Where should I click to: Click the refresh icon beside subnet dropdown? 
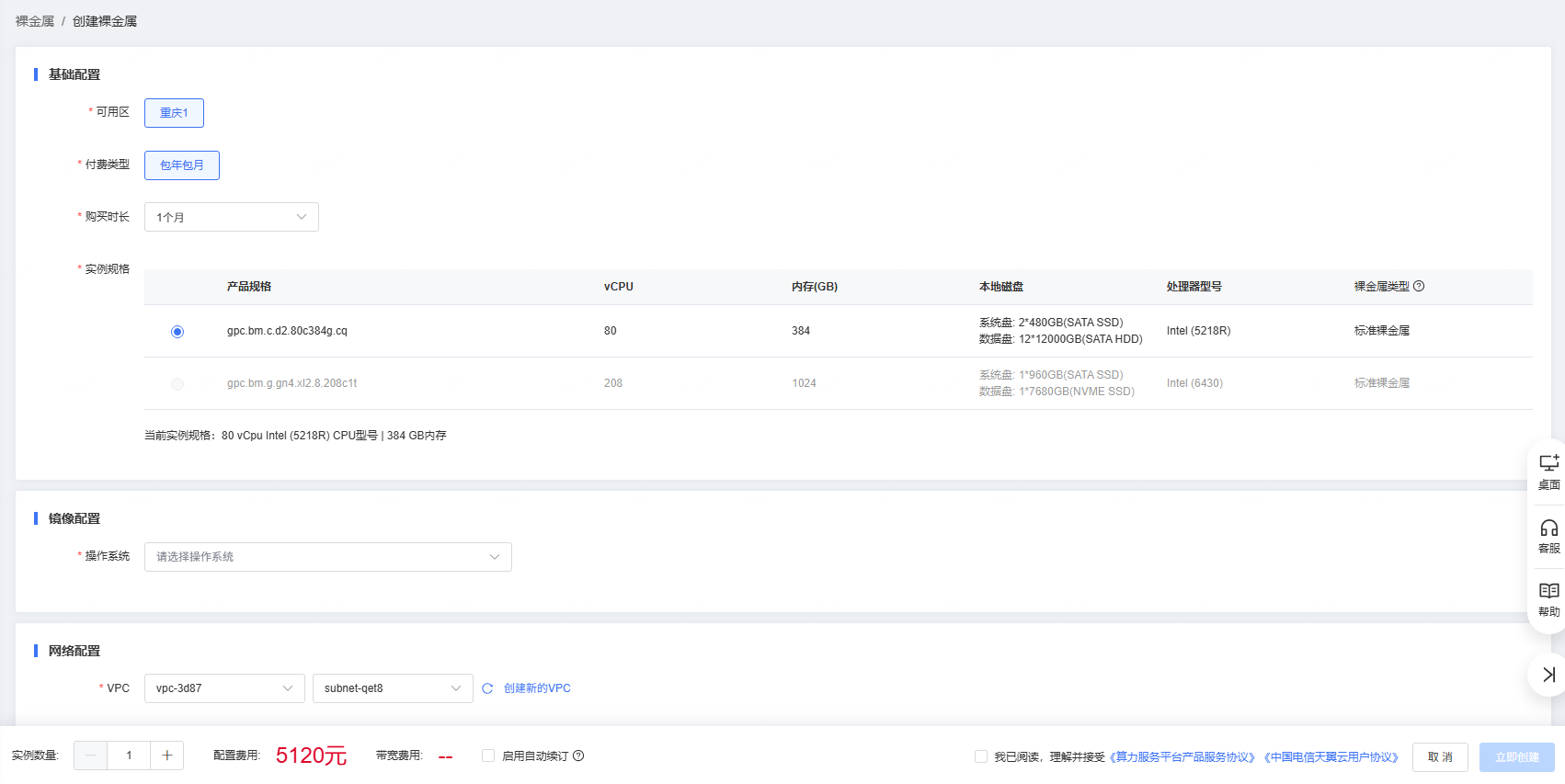click(487, 688)
